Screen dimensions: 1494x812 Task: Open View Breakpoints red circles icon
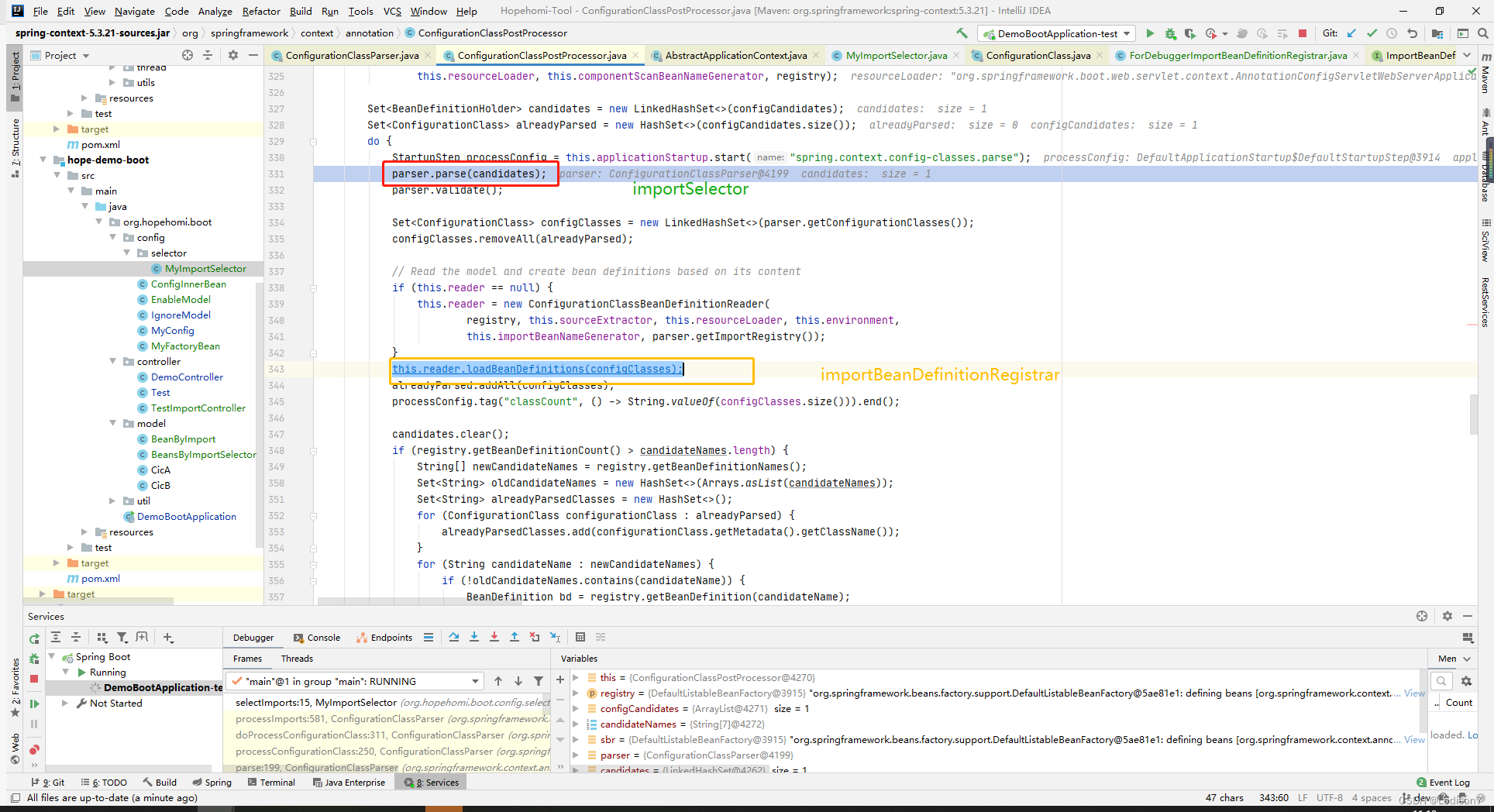coord(34,749)
